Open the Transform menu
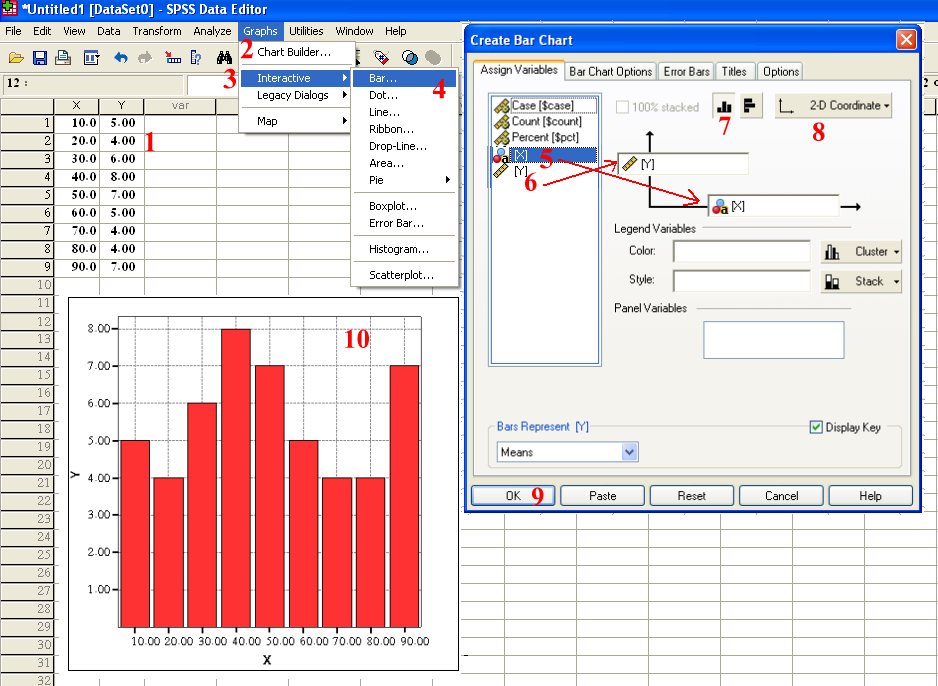 [x=157, y=31]
